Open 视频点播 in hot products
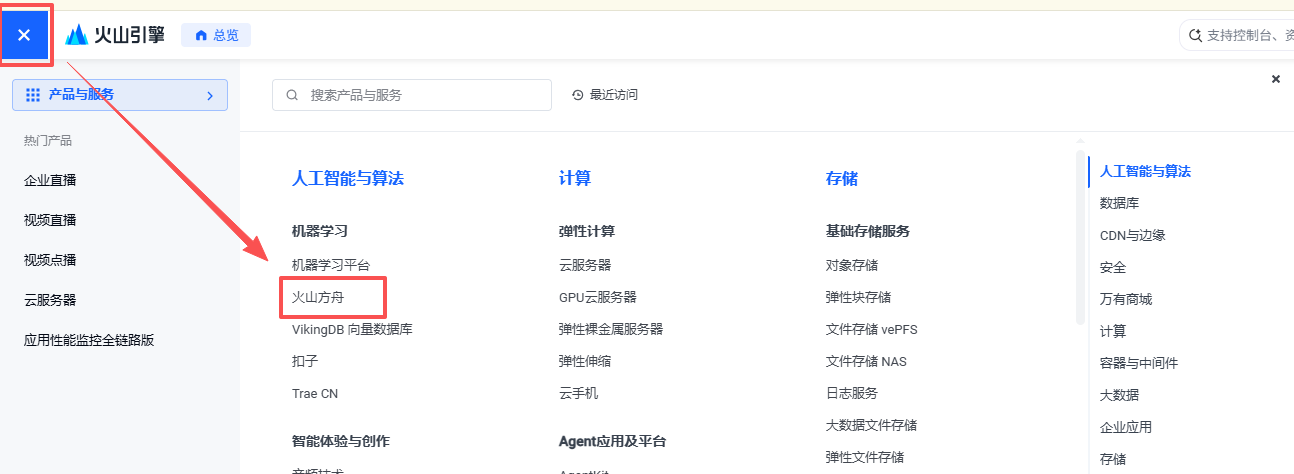The image size is (1294, 474). click(x=50, y=260)
